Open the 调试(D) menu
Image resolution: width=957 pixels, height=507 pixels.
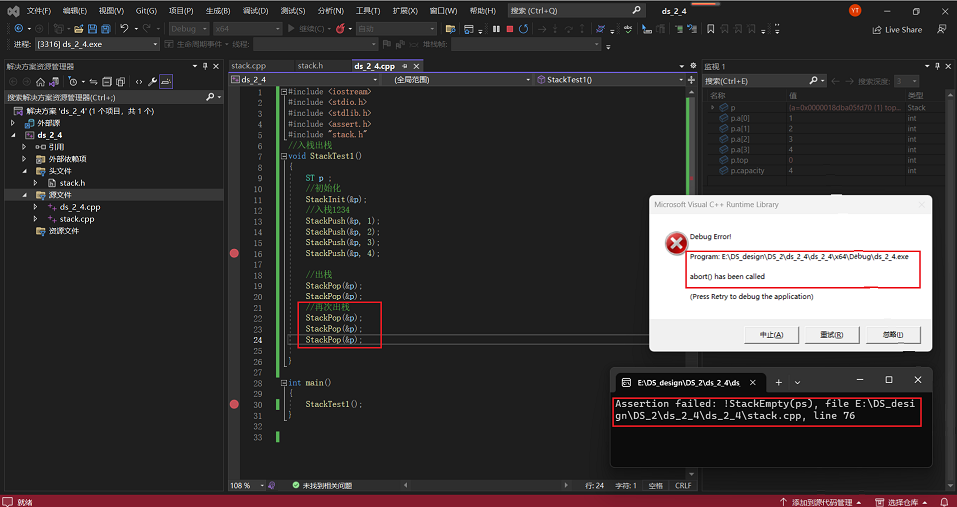point(255,11)
